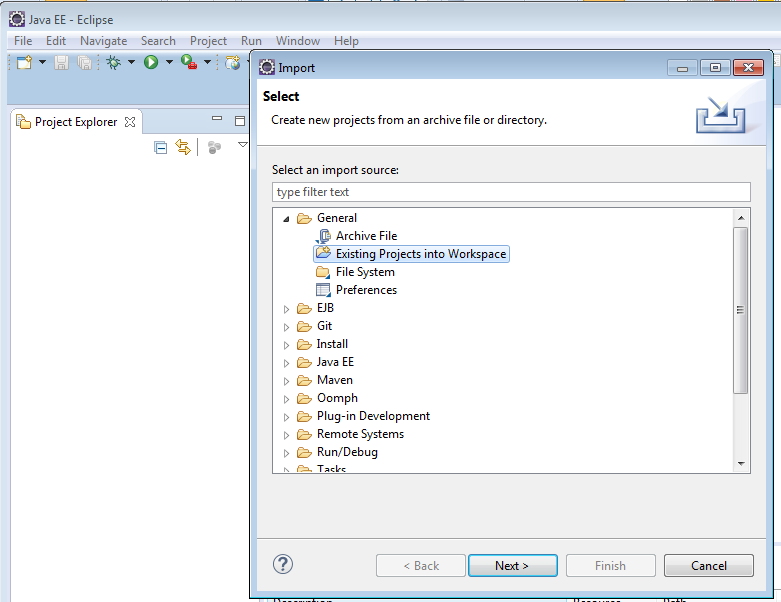Open the Debug dropdown arrow
The width and height of the screenshot is (781, 602).
tap(131, 62)
